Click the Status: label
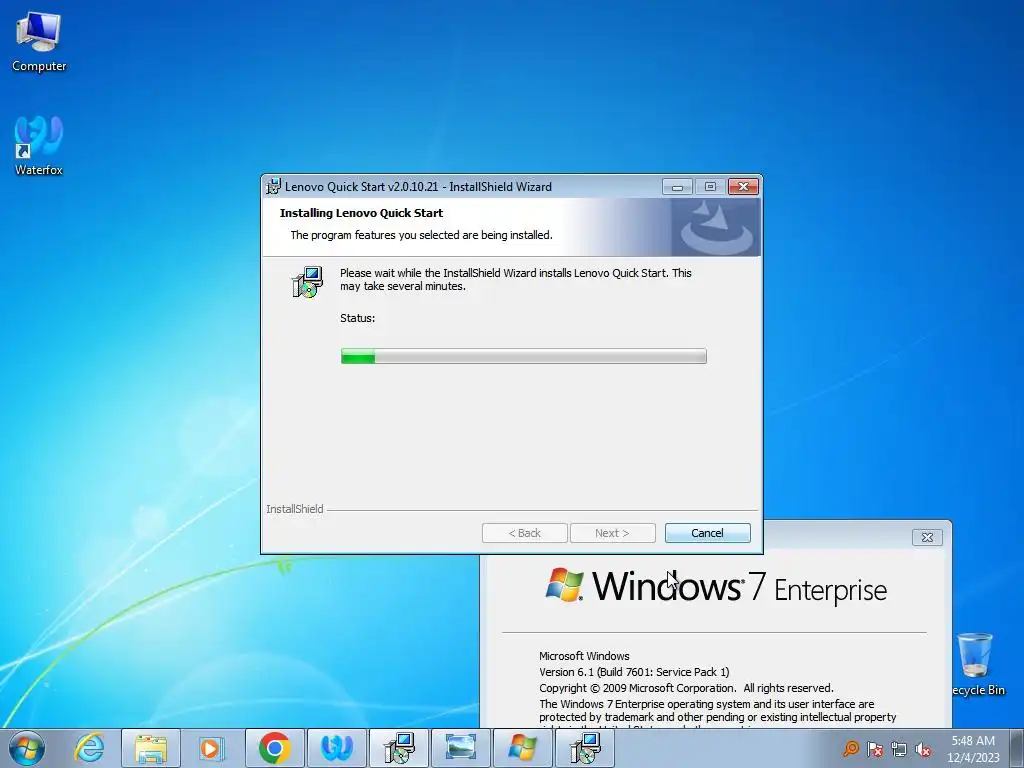The width and height of the screenshot is (1024, 768). [x=357, y=318]
